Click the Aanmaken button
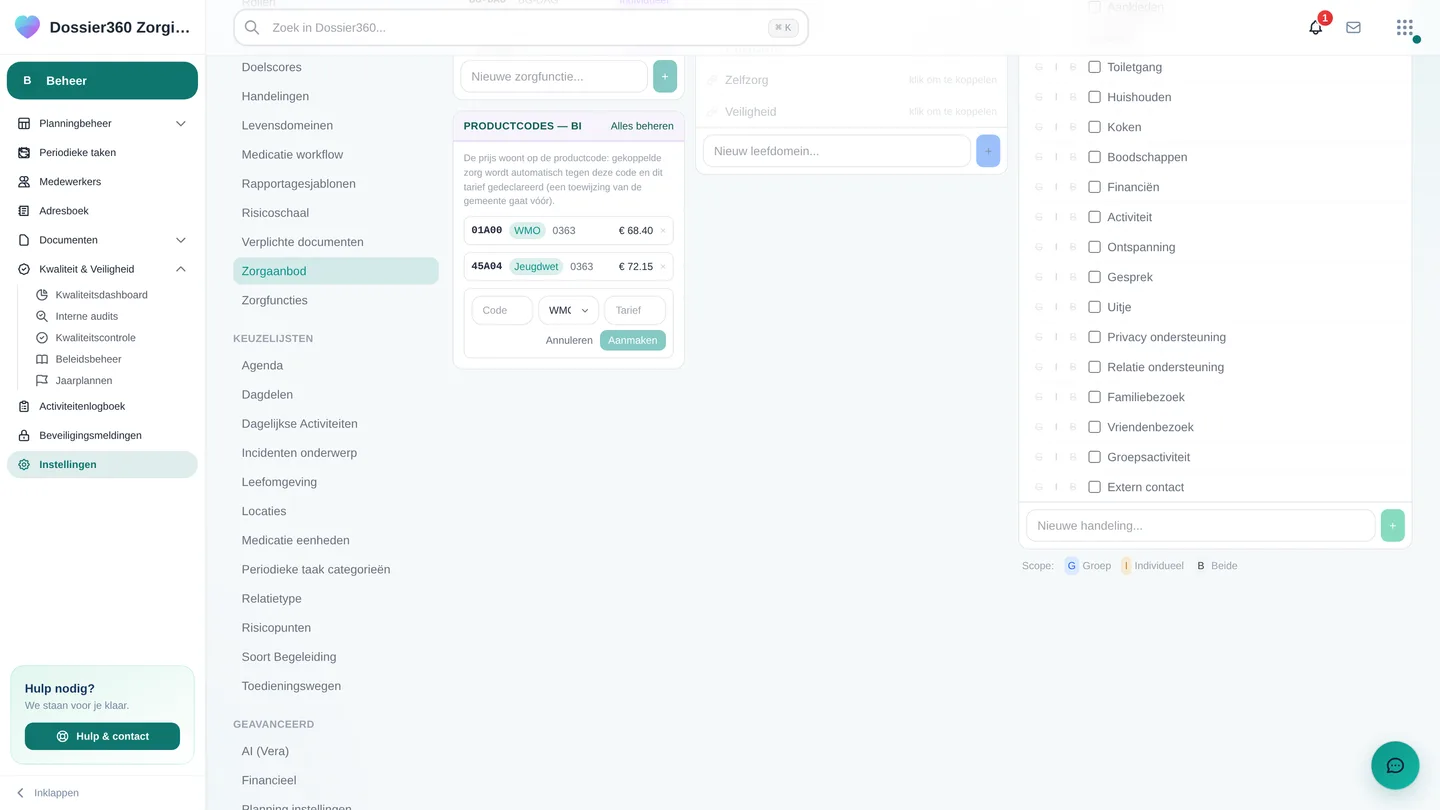 633,340
